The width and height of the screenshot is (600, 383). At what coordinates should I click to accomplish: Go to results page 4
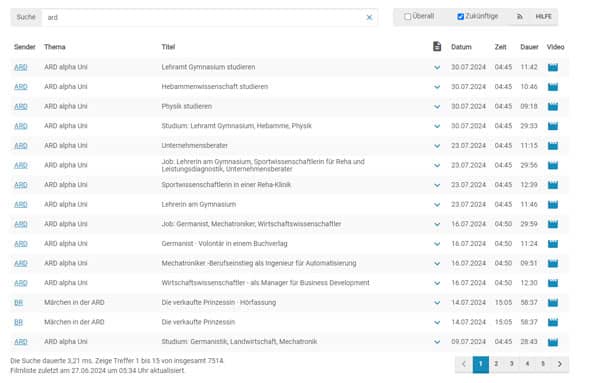pyautogui.click(x=527, y=364)
